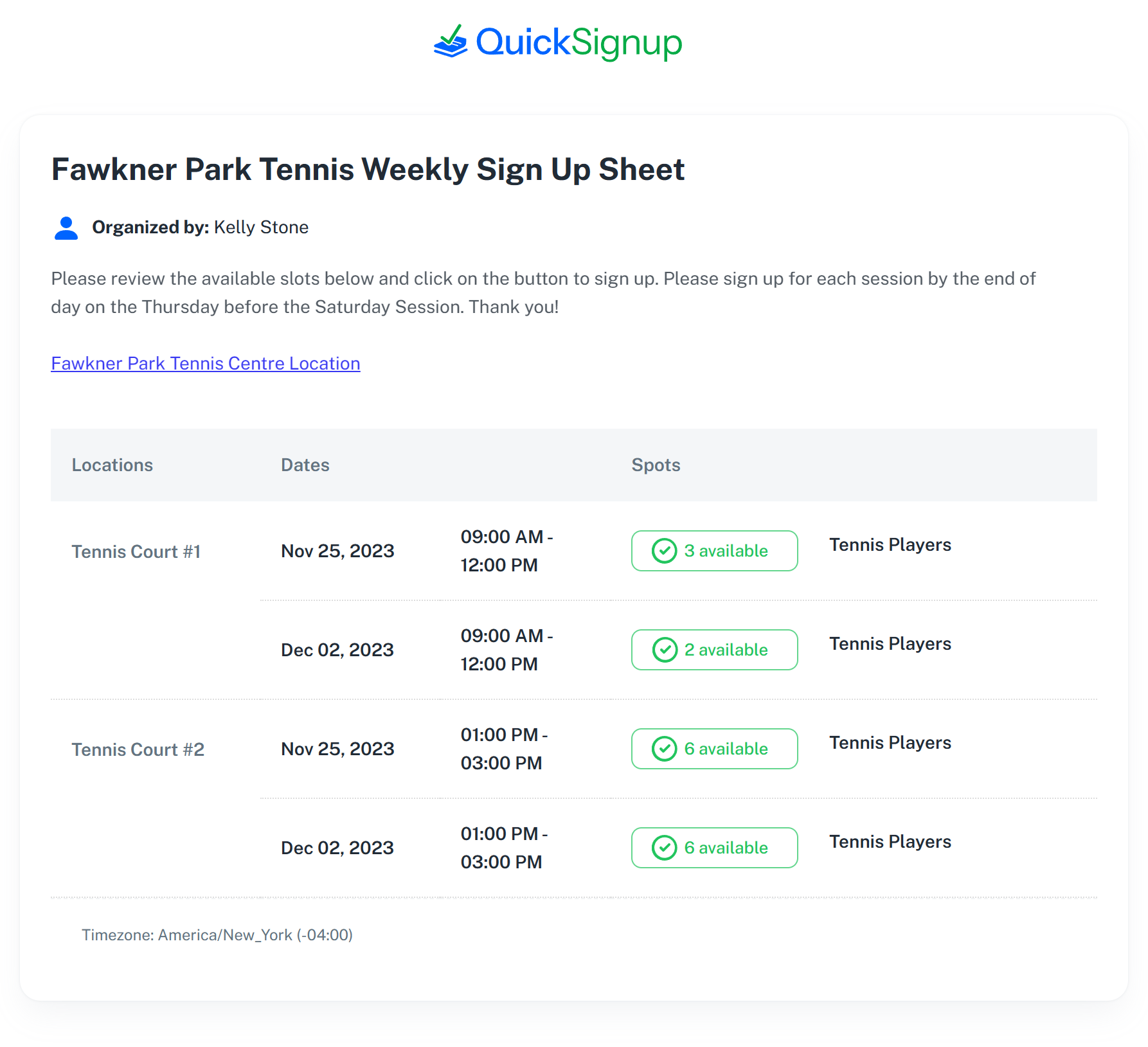Click the QuickSignup brand name text

(x=578, y=42)
